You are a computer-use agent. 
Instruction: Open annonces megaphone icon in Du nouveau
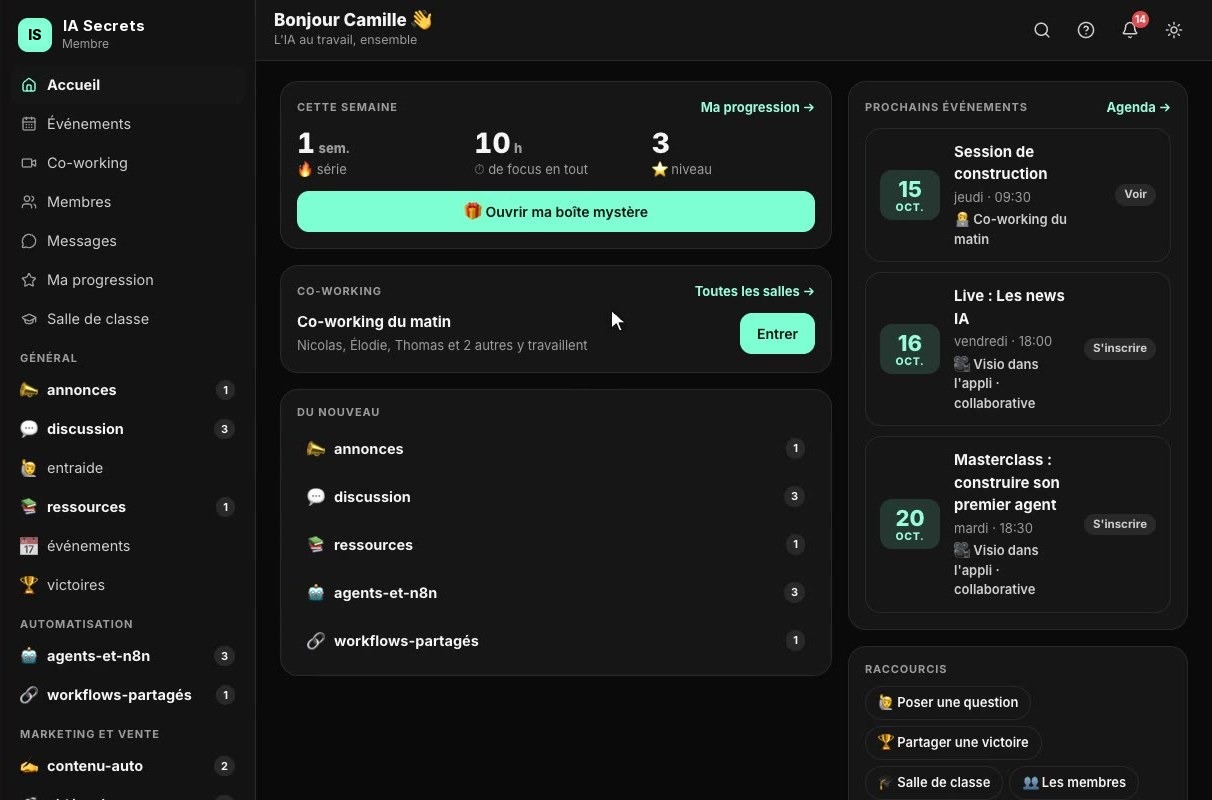point(316,449)
